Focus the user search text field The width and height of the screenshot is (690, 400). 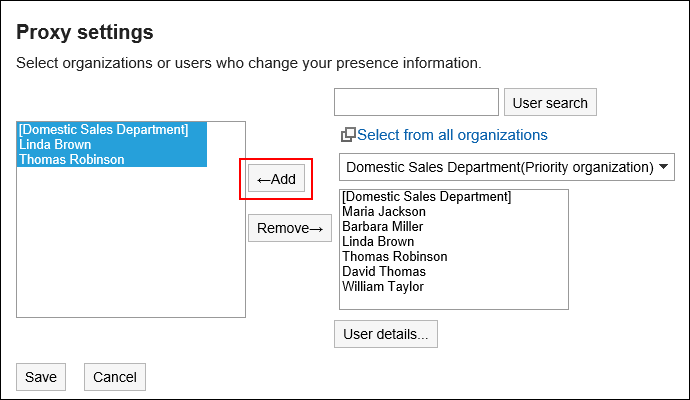tap(416, 102)
